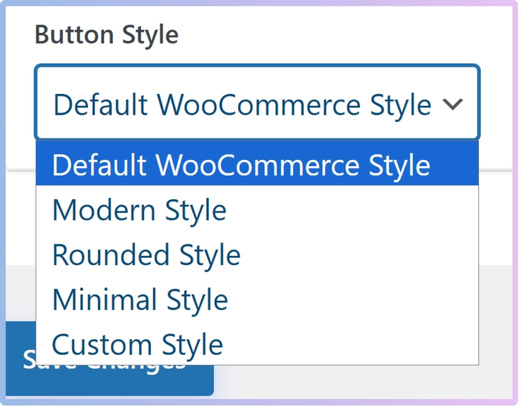Choose Default WooCommerce Style highlighted option
Screen dimensions: 519x406
click(257, 163)
